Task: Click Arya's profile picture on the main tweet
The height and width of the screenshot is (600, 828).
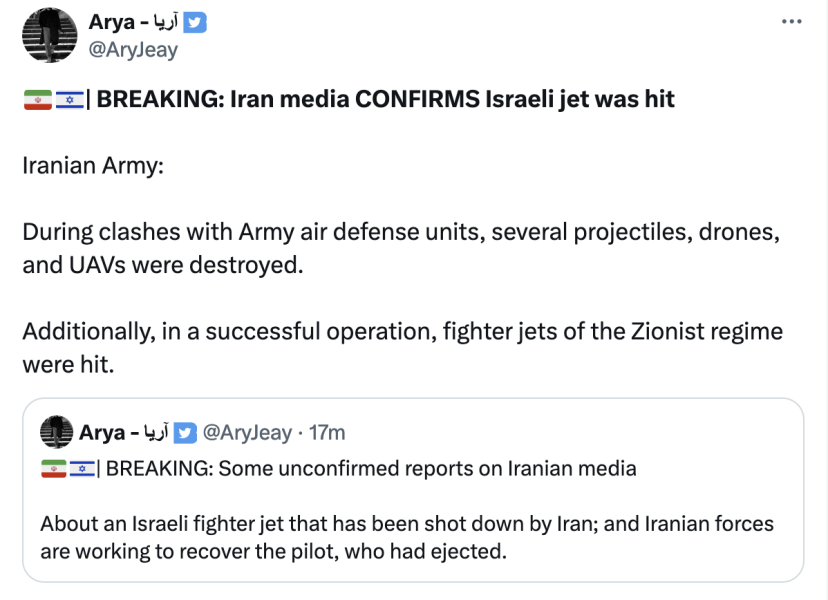Action: pyautogui.click(x=49, y=32)
